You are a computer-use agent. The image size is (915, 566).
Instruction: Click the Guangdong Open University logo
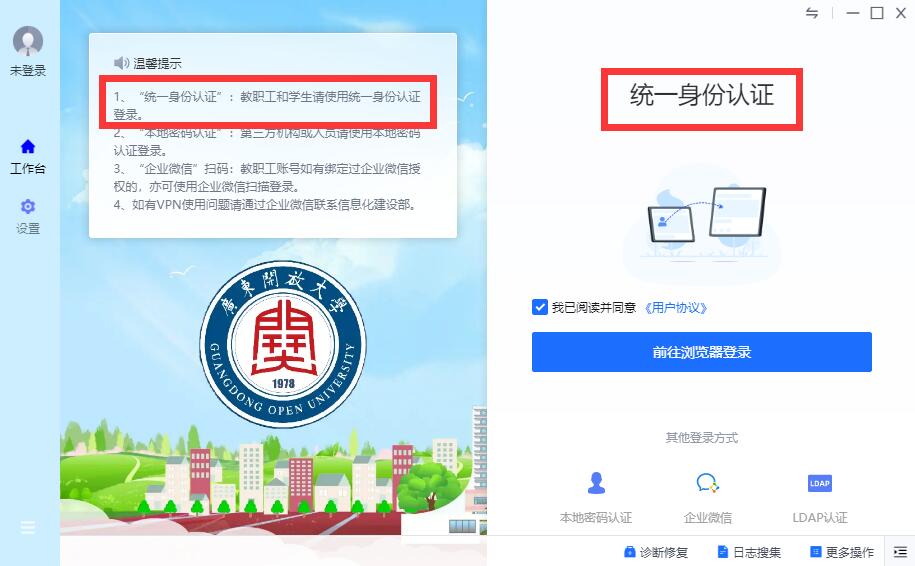(x=283, y=344)
